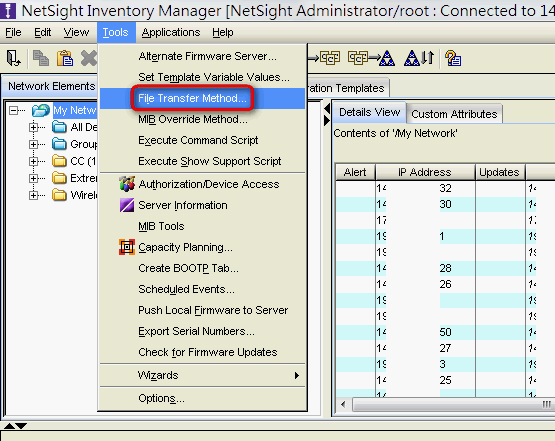Click the purple Server Information icon
555x441 pixels.
(127, 205)
